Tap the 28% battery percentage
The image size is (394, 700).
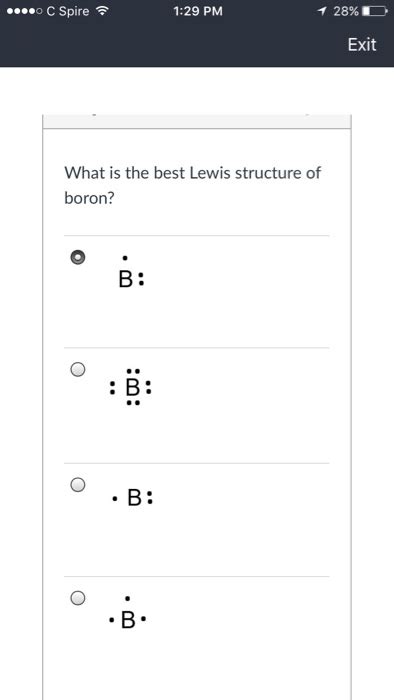point(346,12)
